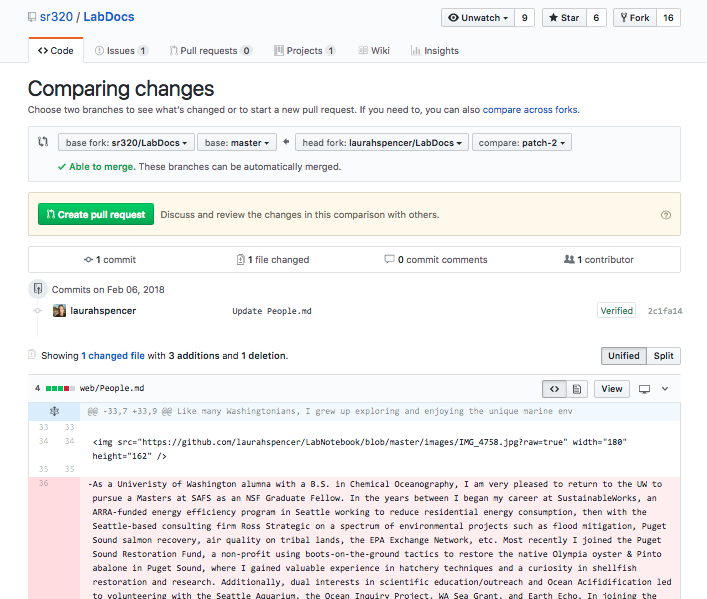Click the watchers count 9
707x599 pixels.
point(524,18)
